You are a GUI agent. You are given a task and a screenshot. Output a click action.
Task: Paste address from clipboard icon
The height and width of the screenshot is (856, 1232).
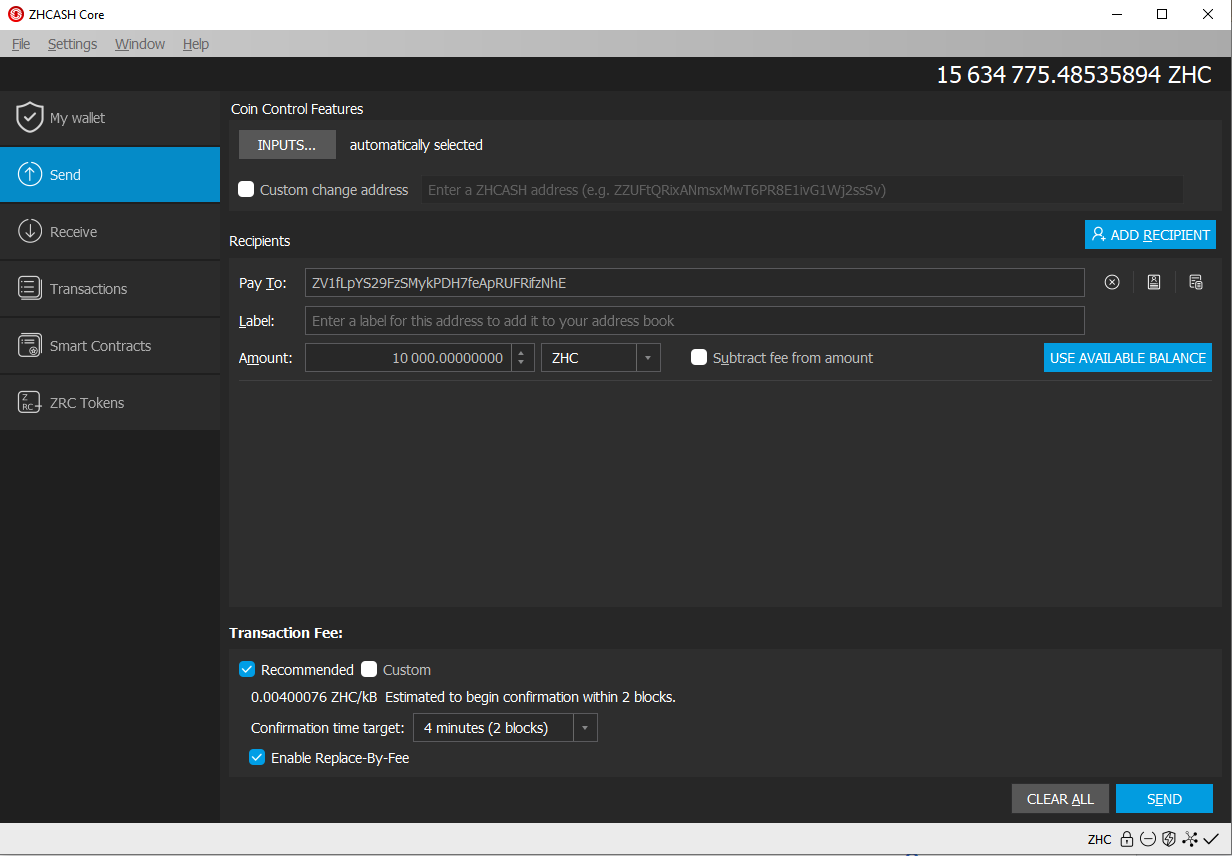click(x=1195, y=283)
